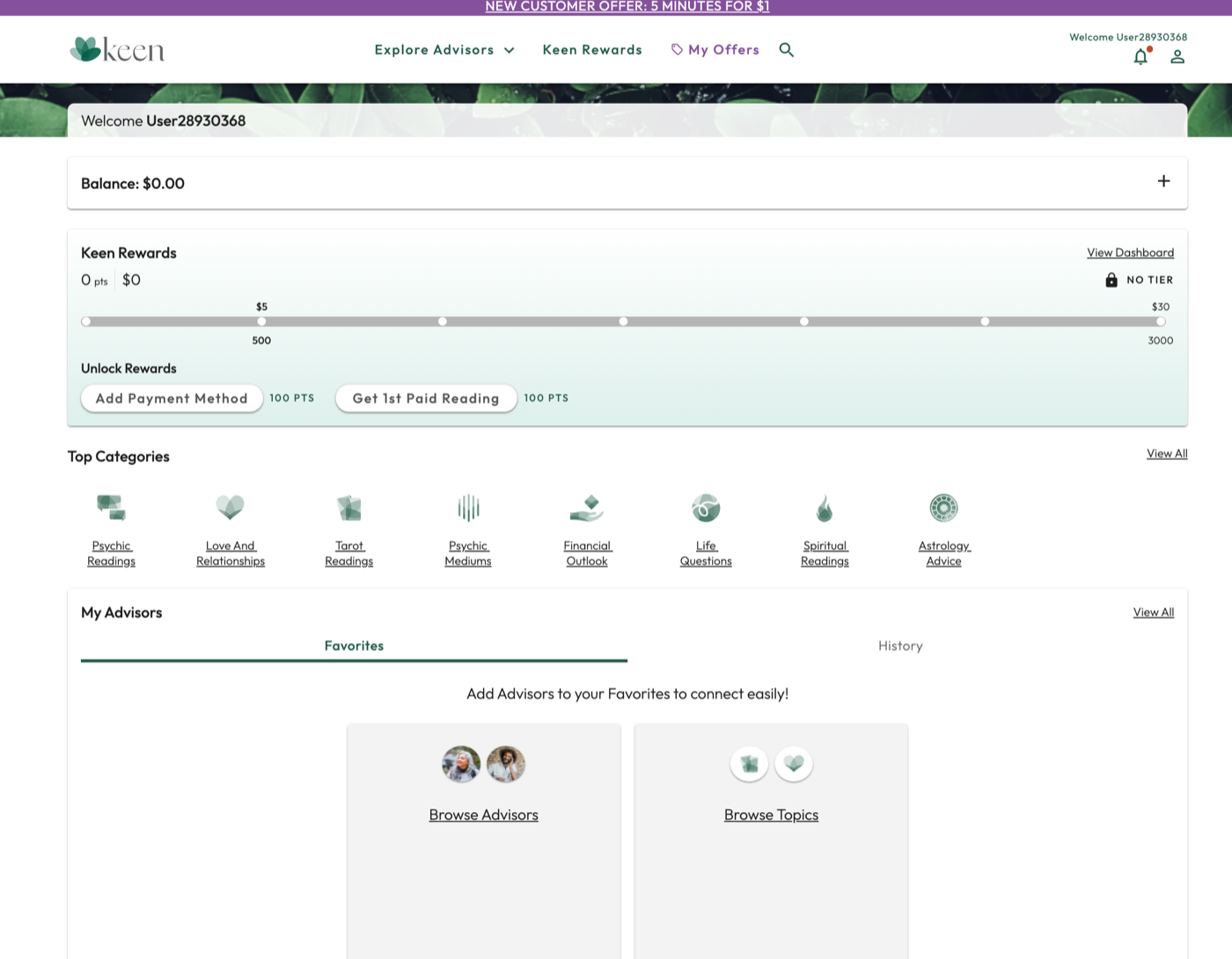Open the Financial Outlook link
Screen dimensions: 1232x959
click(x=587, y=553)
